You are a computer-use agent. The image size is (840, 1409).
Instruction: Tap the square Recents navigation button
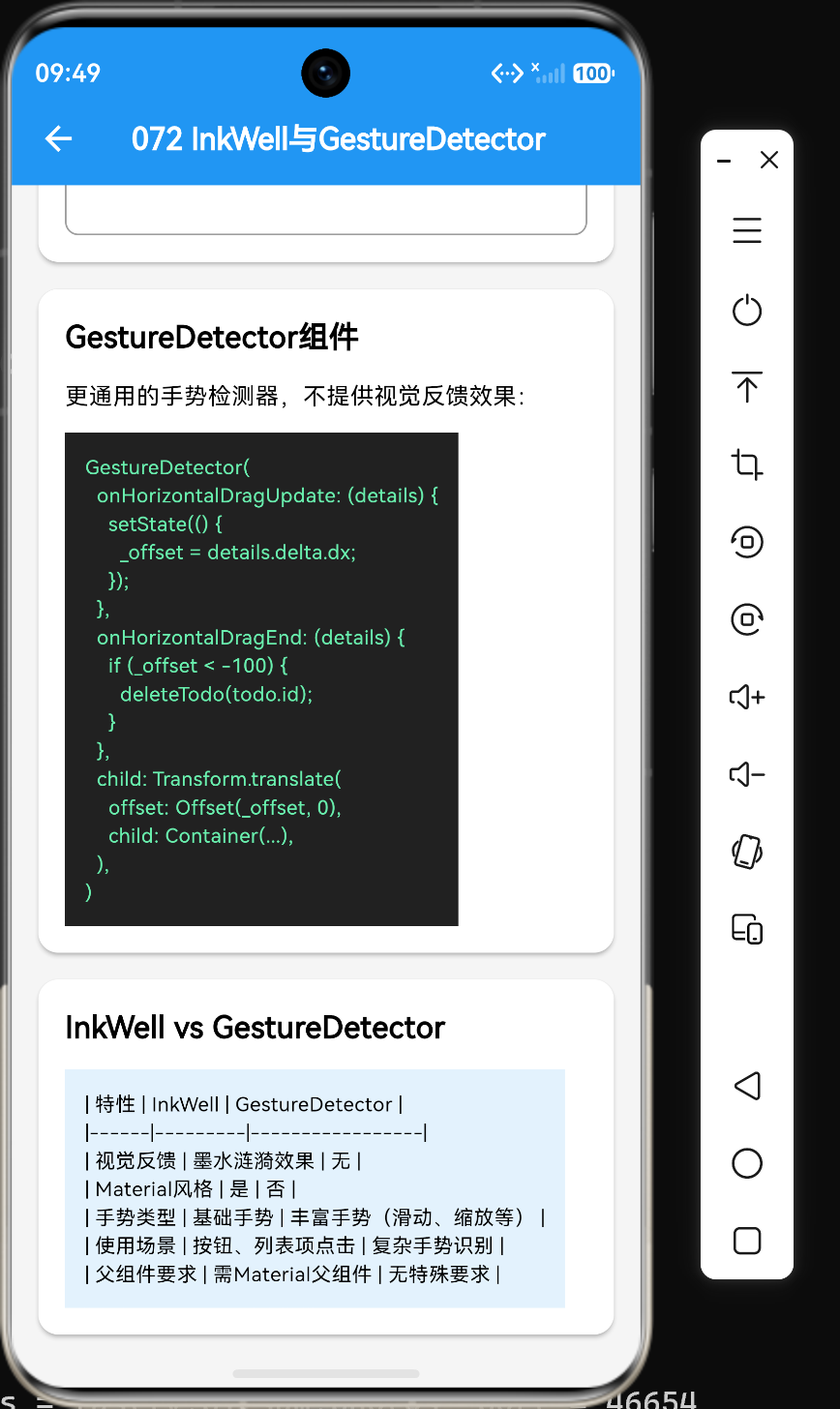pyautogui.click(x=747, y=1241)
